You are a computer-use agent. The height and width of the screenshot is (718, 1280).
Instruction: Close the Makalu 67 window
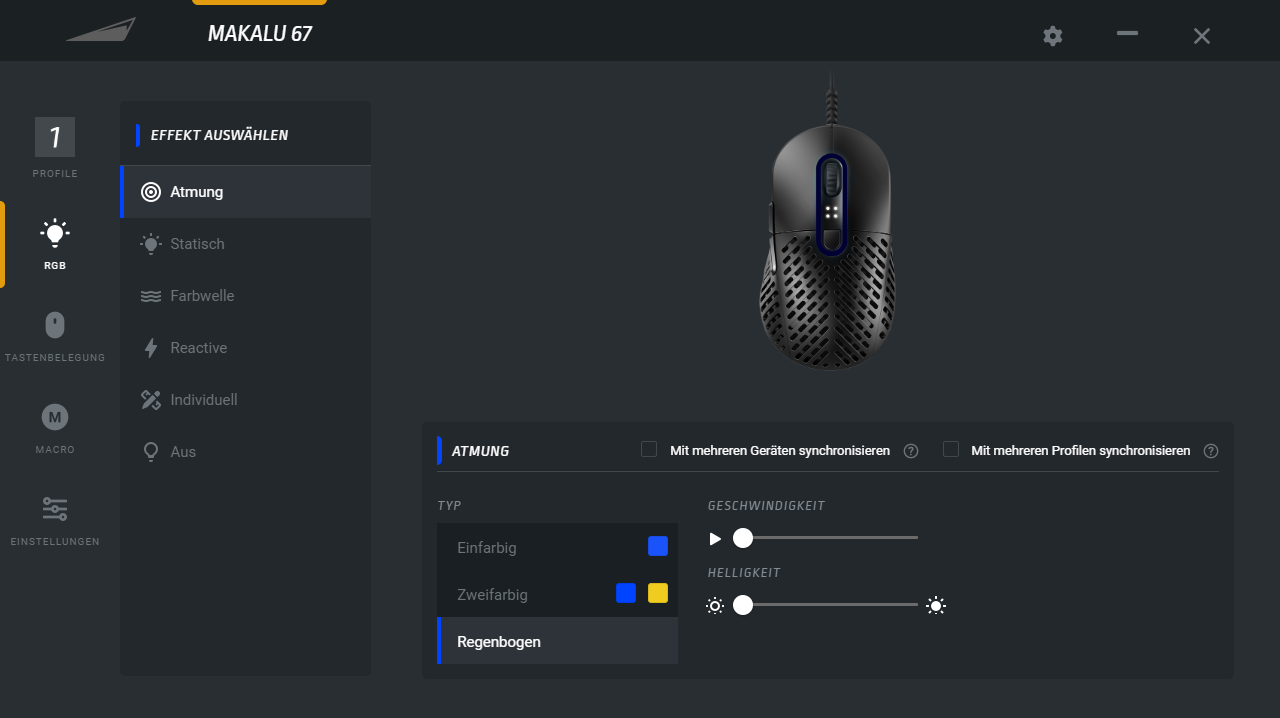point(1202,36)
